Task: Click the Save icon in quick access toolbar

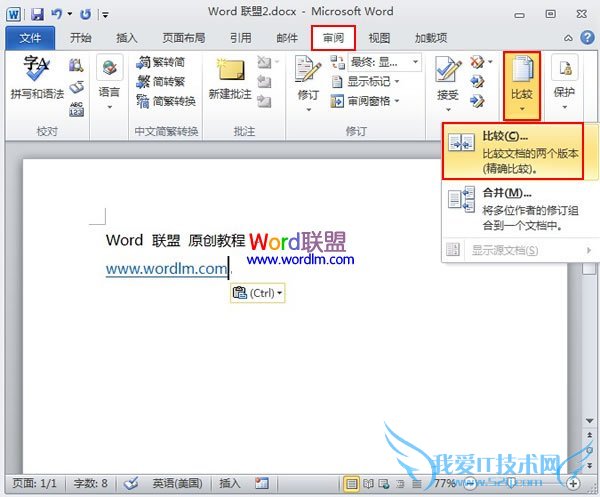Action: (x=37, y=15)
